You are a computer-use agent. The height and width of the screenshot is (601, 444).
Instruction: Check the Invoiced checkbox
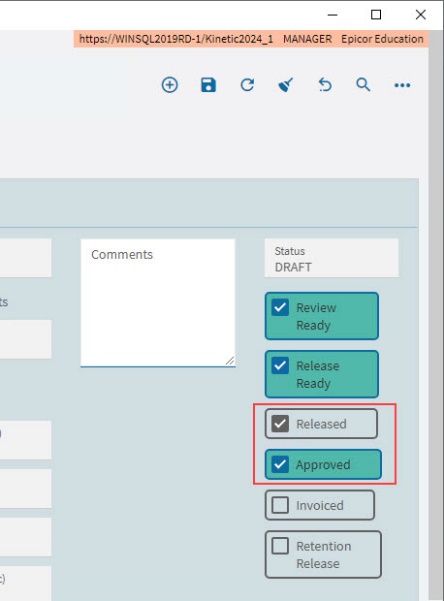280,505
